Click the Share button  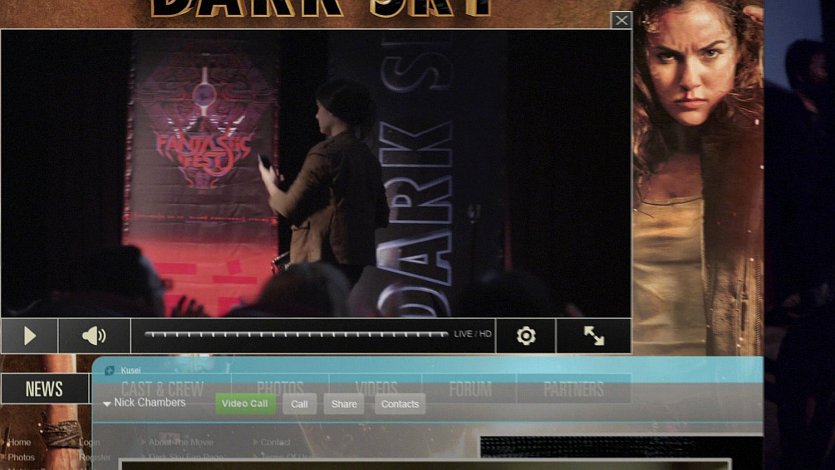(x=343, y=404)
